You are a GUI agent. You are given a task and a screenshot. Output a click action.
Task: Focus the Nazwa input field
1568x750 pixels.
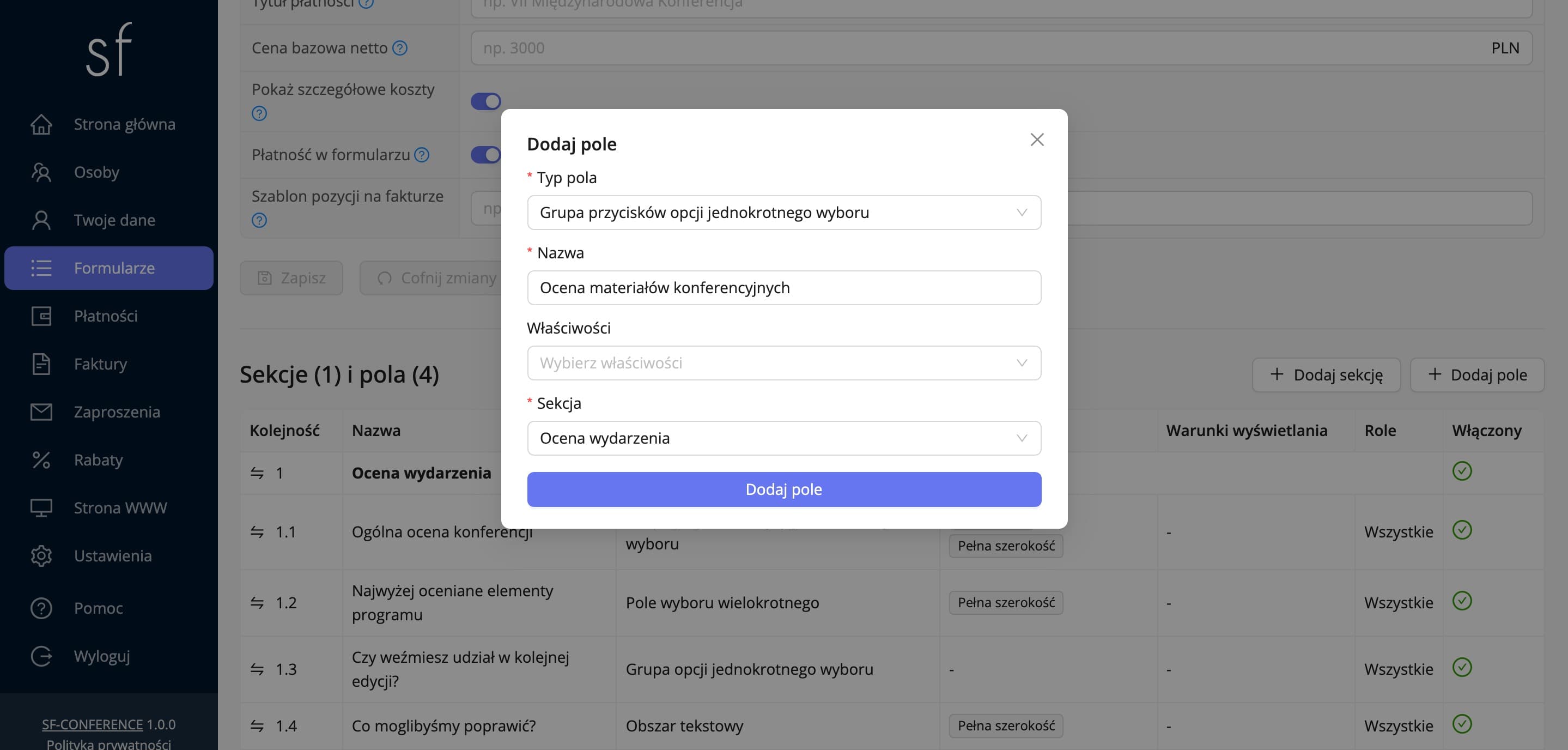click(784, 288)
